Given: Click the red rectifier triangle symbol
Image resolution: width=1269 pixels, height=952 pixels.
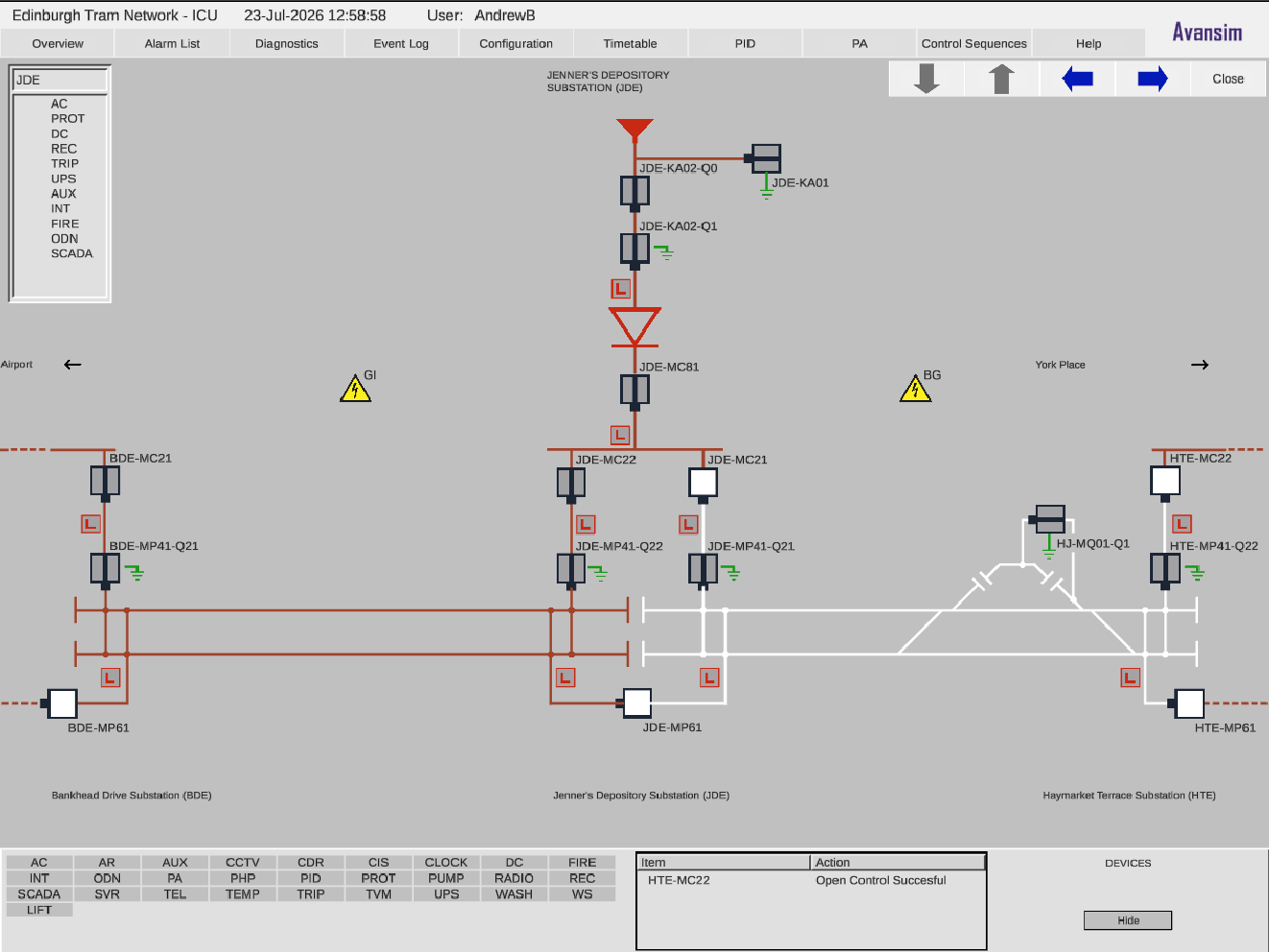Looking at the screenshot, I should 634,326.
